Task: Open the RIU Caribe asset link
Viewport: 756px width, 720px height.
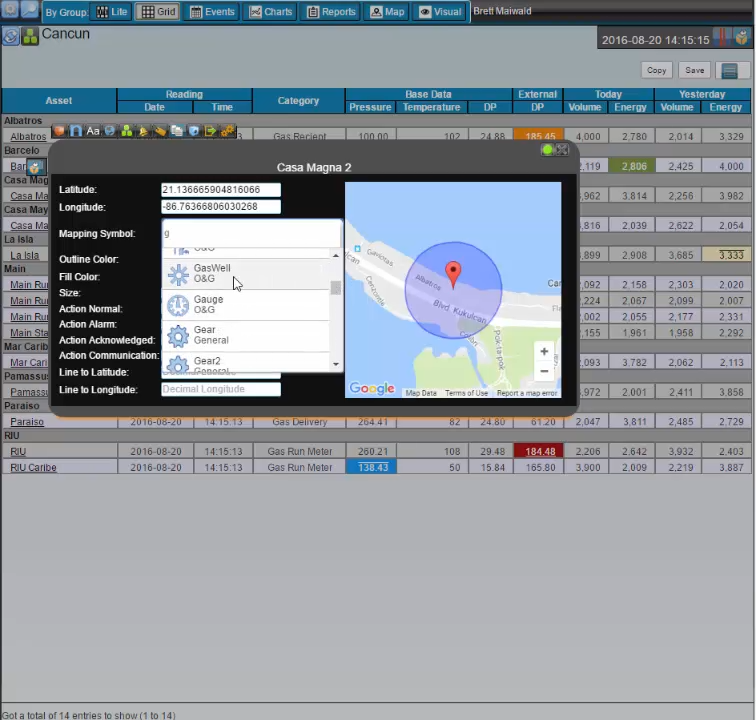Action: [x=33, y=468]
